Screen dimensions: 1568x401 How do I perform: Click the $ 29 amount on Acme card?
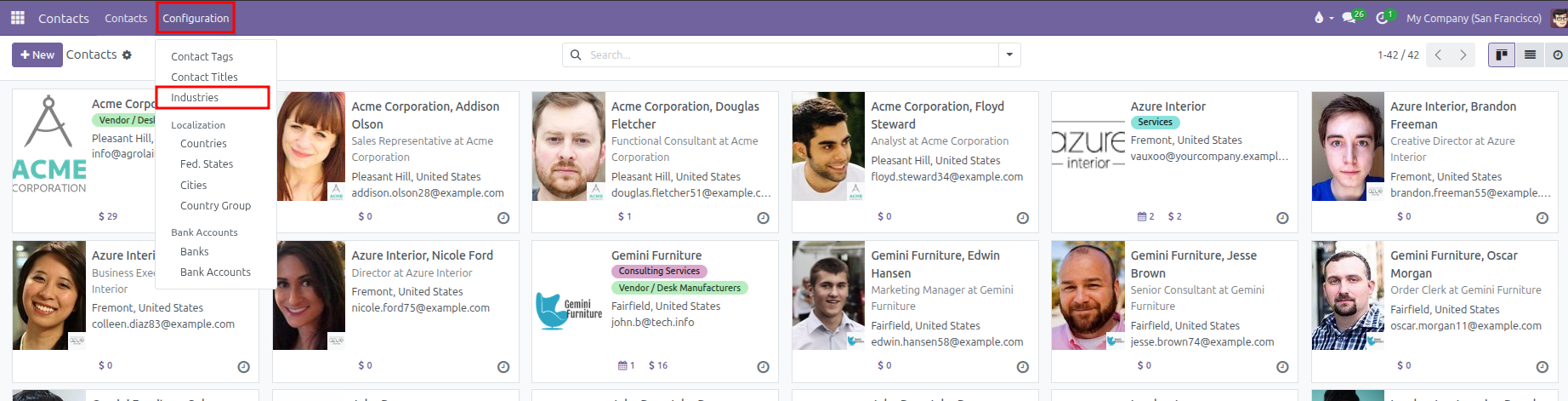108,216
